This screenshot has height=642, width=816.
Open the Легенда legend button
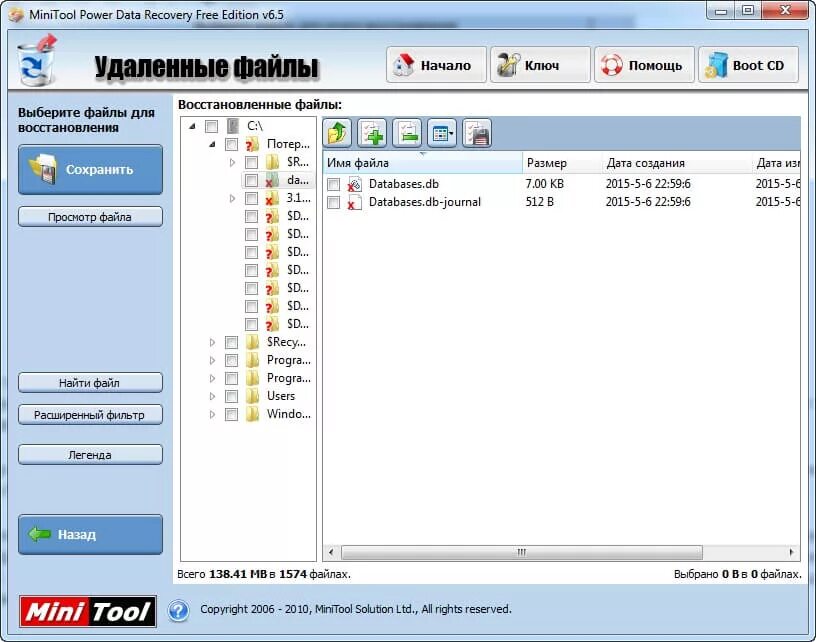pyautogui.click(x=91, y=455)
